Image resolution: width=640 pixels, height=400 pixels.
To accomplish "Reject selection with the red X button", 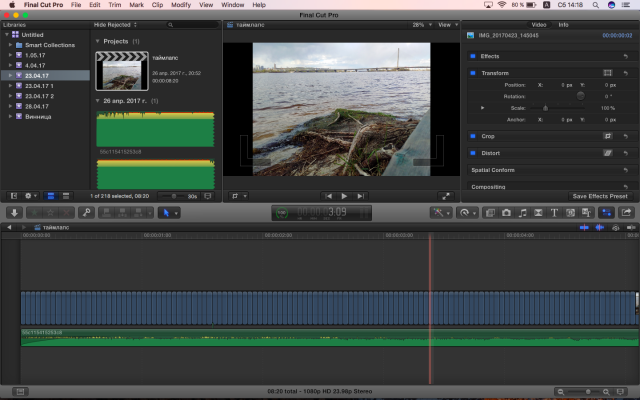I will 66,213.
